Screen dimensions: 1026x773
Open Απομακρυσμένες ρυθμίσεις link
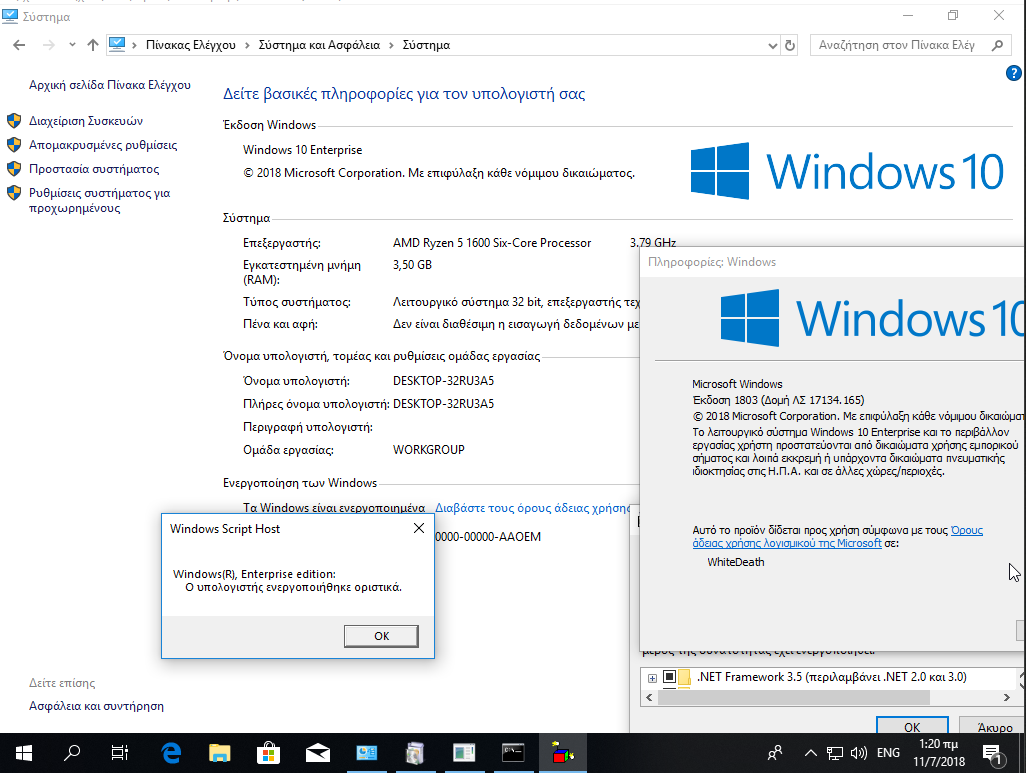[x=103, y=145]
